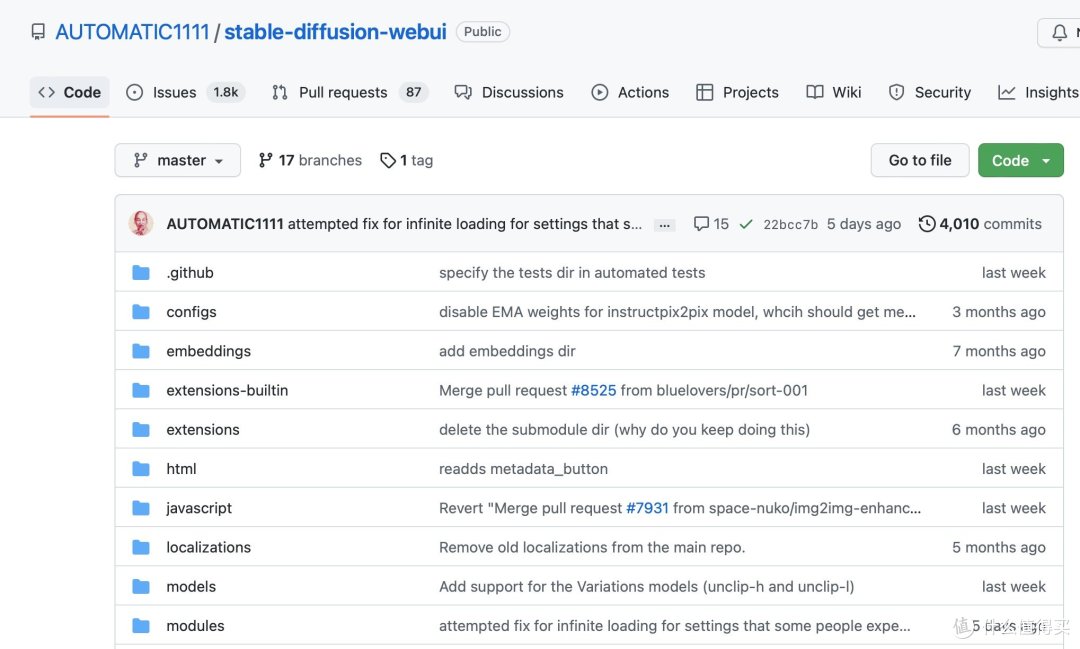The image size is (1080, 649).
Task: Open the Discussions tab
Action: pos(522,92)
